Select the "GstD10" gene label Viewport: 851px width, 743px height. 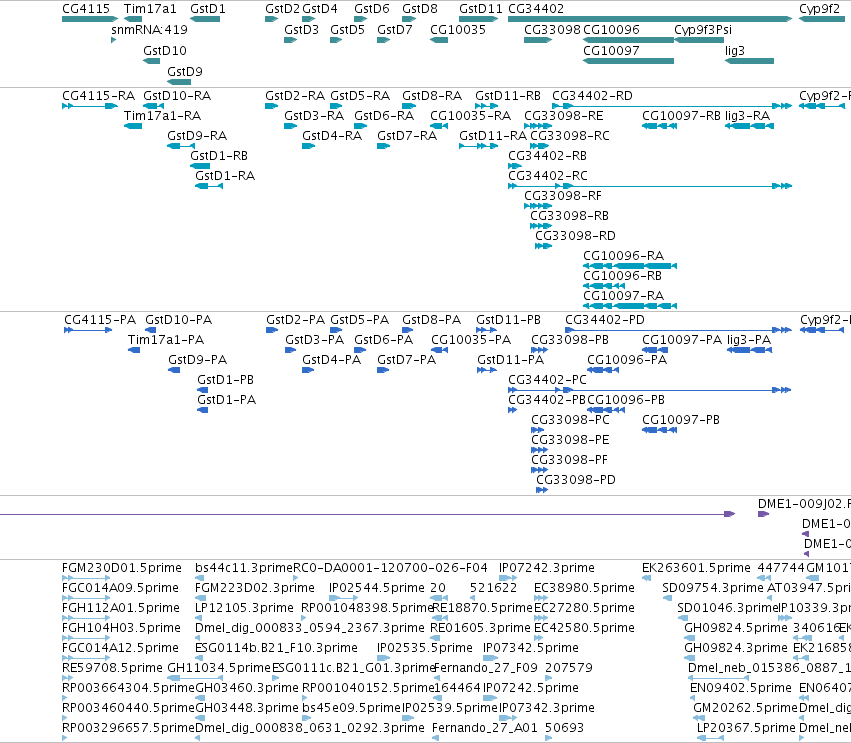pos(165,50)
